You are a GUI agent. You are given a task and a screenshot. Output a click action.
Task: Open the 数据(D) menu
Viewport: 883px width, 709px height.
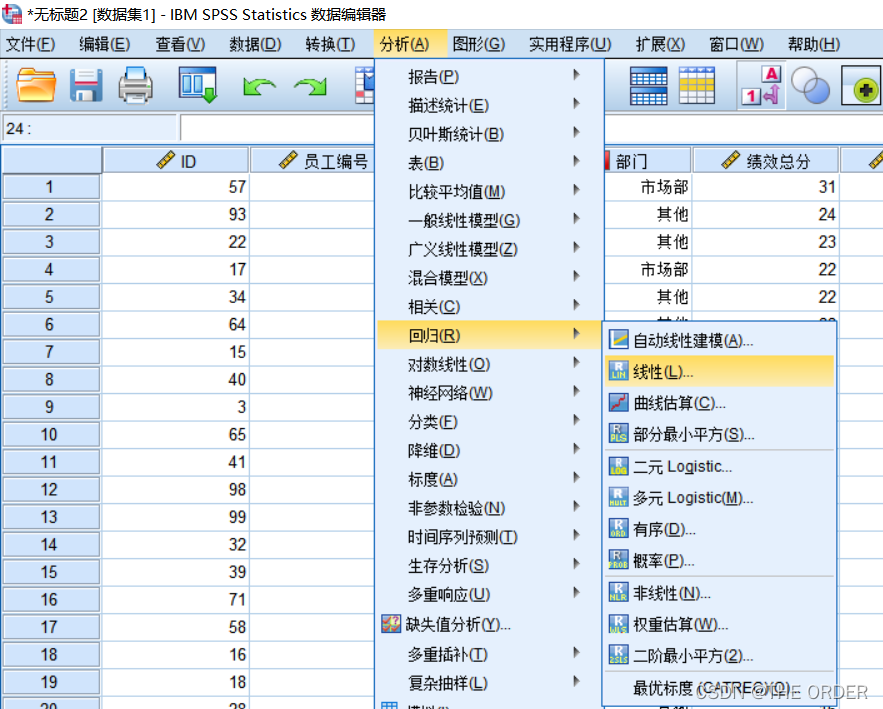tap(255, 44)
